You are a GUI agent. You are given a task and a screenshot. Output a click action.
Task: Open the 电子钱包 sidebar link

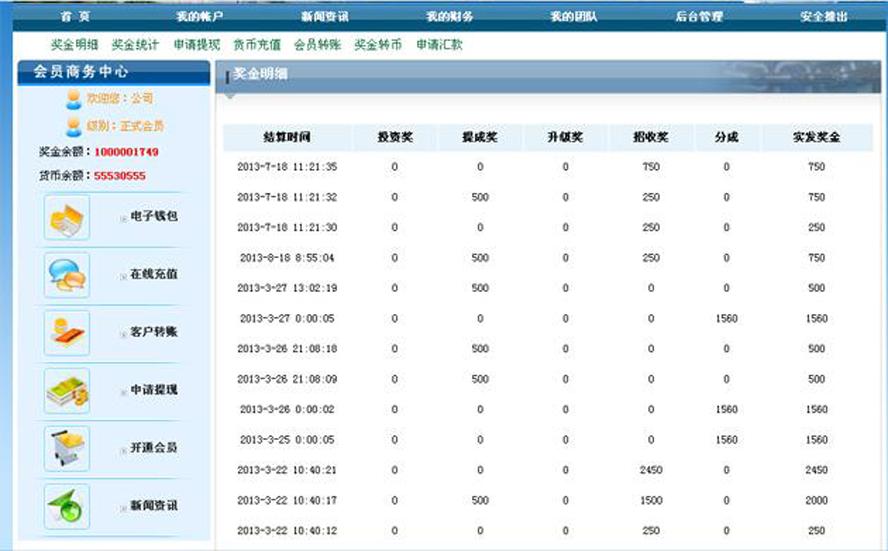(154, 216)
